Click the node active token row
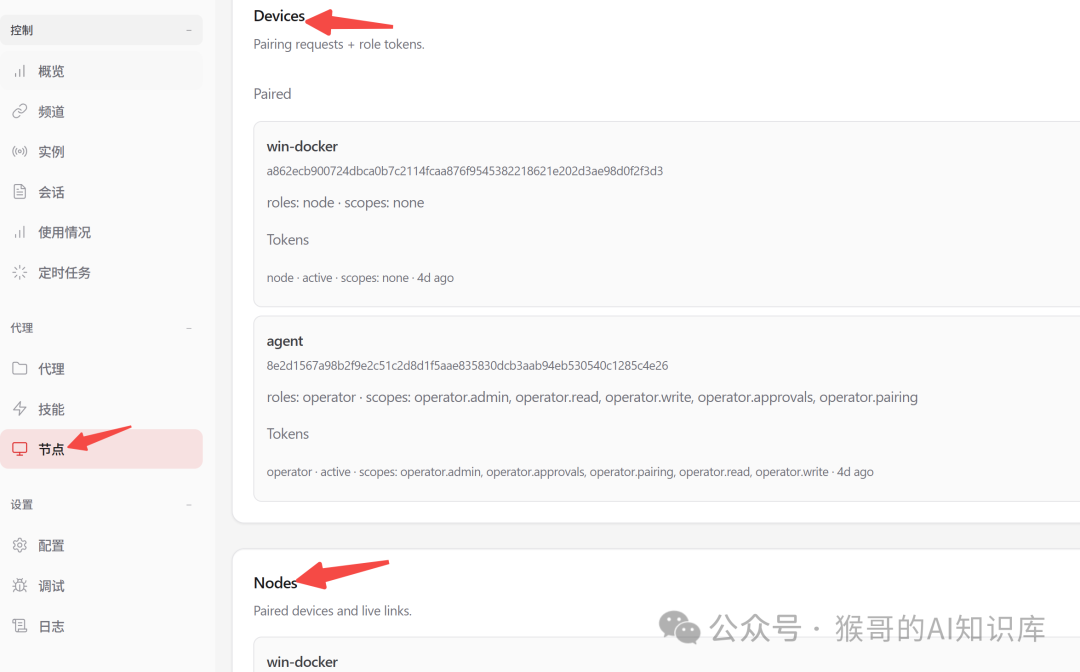The image size is (1080, 672). point(360,277)
